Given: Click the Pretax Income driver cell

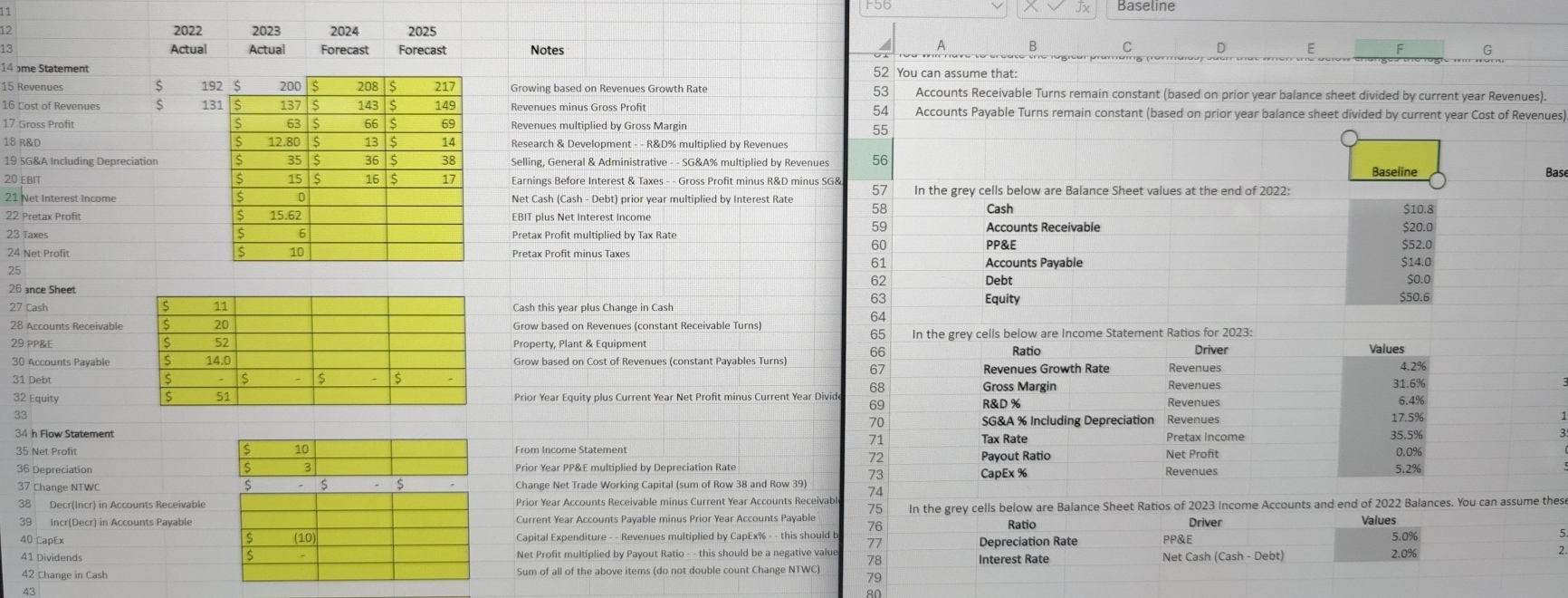Looking at the screenshot, I should pos(1205,437).
